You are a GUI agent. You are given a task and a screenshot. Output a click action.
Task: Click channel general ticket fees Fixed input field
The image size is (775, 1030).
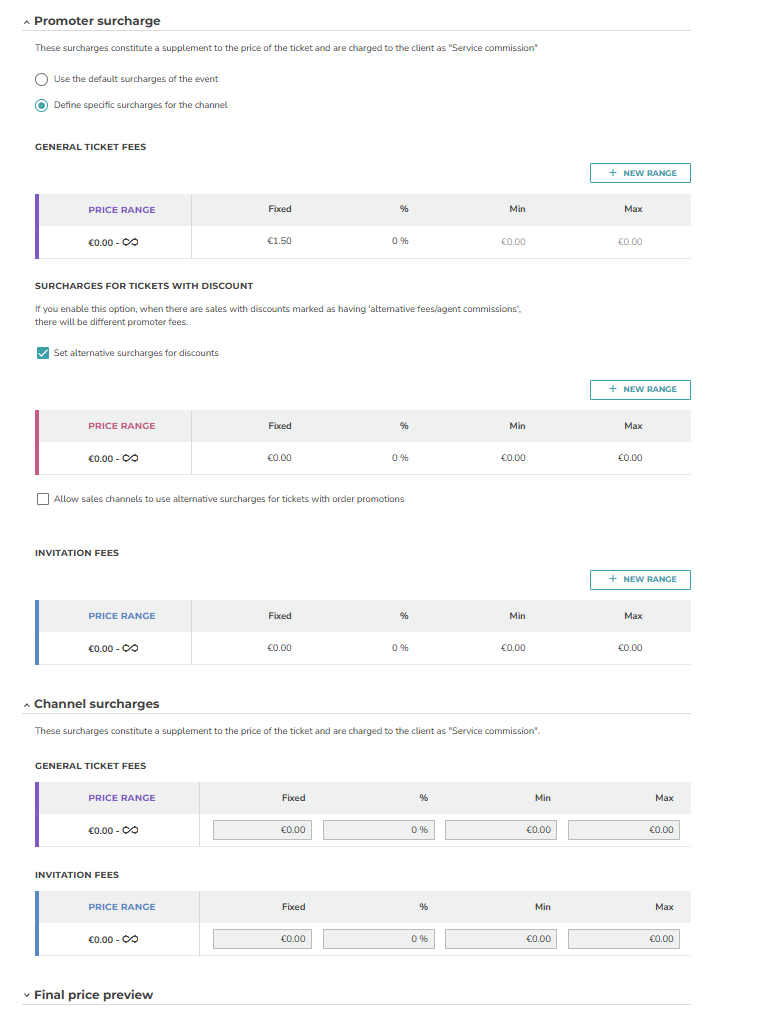[262, 830]
